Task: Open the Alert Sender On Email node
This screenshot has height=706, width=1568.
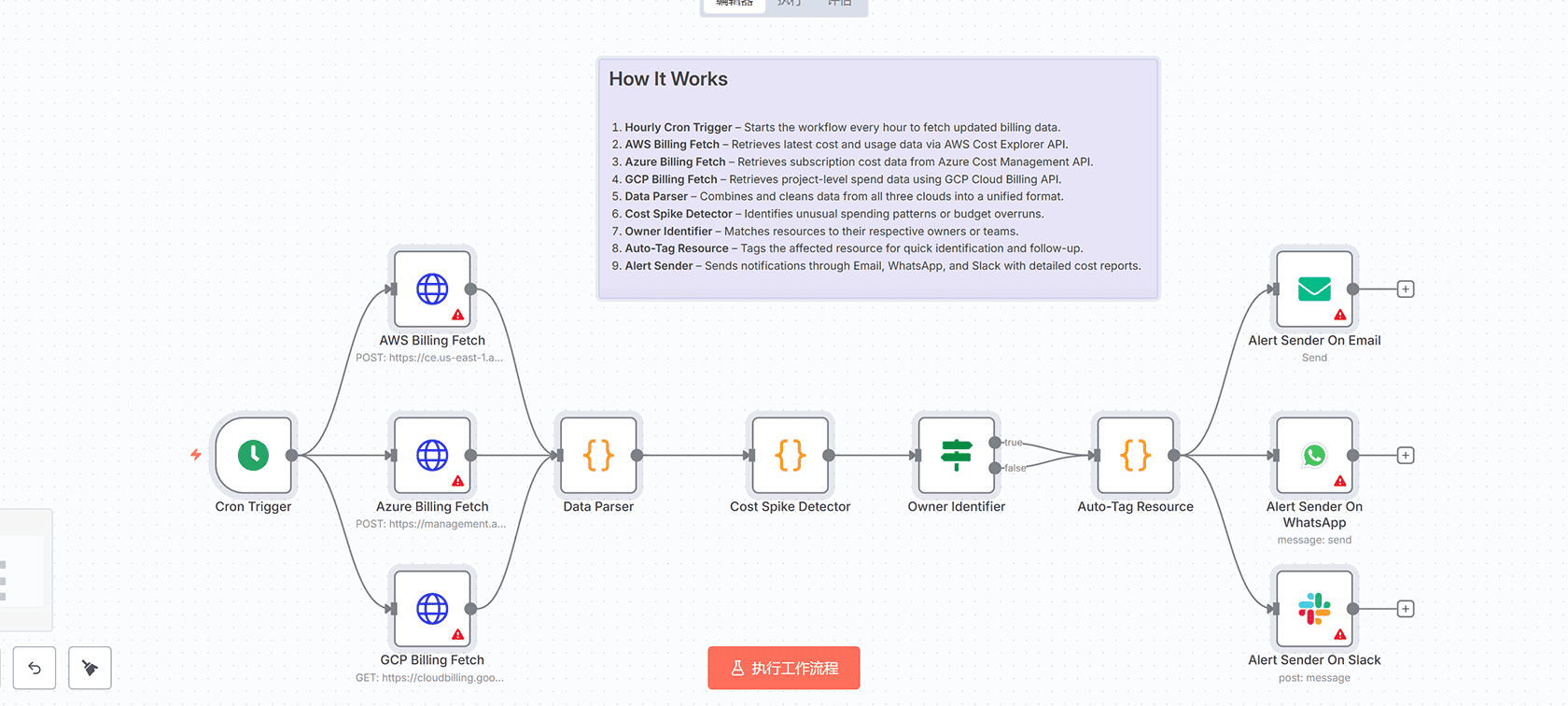Action: click(x=1314, y=289)
